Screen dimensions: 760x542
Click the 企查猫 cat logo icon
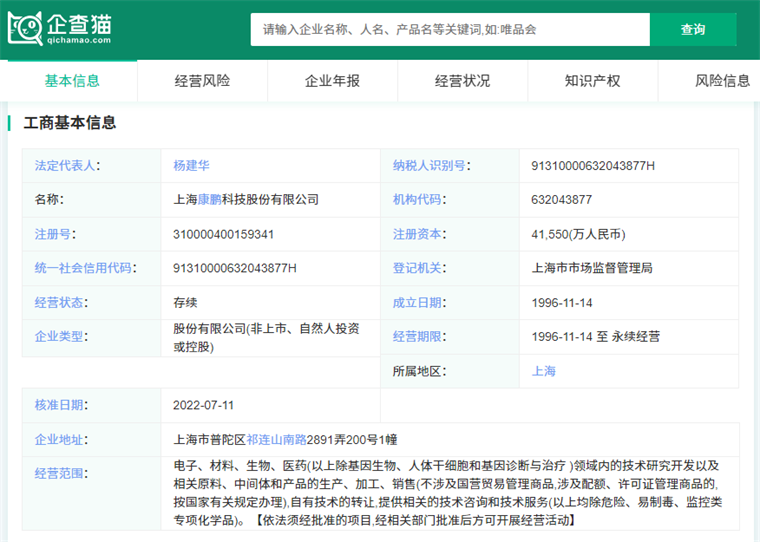[25, 29]
